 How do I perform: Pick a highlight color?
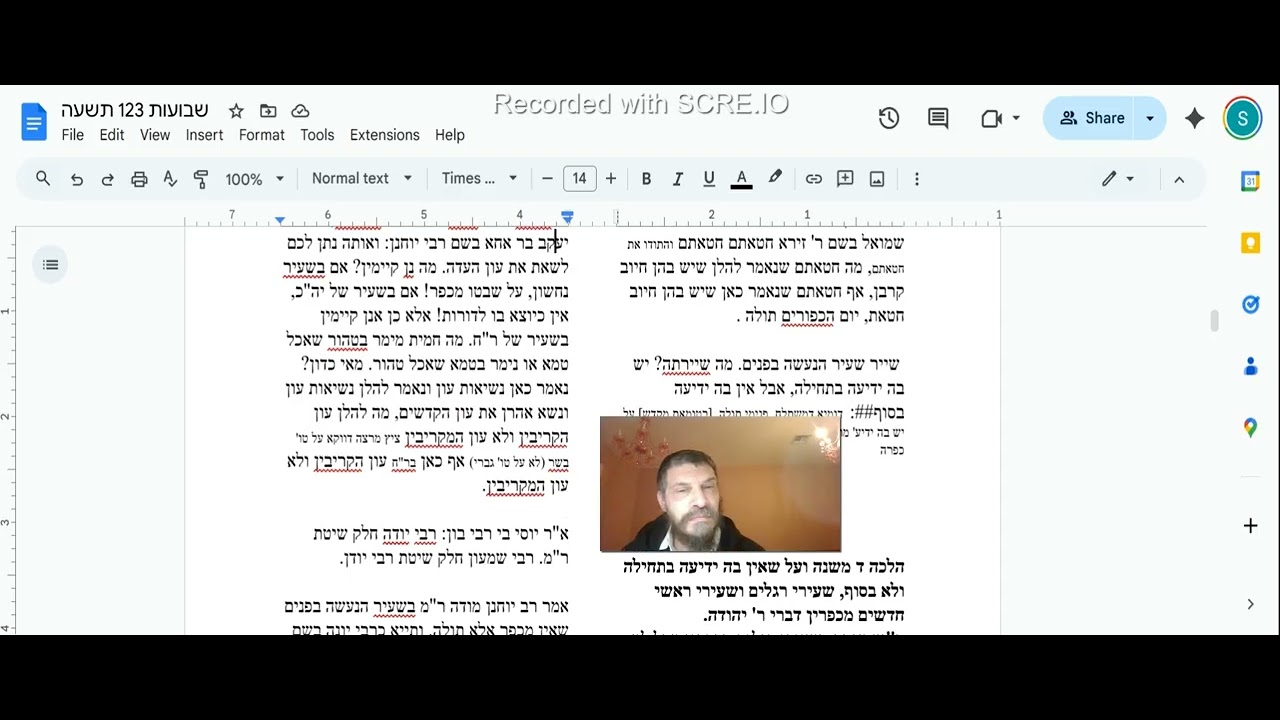pos(775,179)
